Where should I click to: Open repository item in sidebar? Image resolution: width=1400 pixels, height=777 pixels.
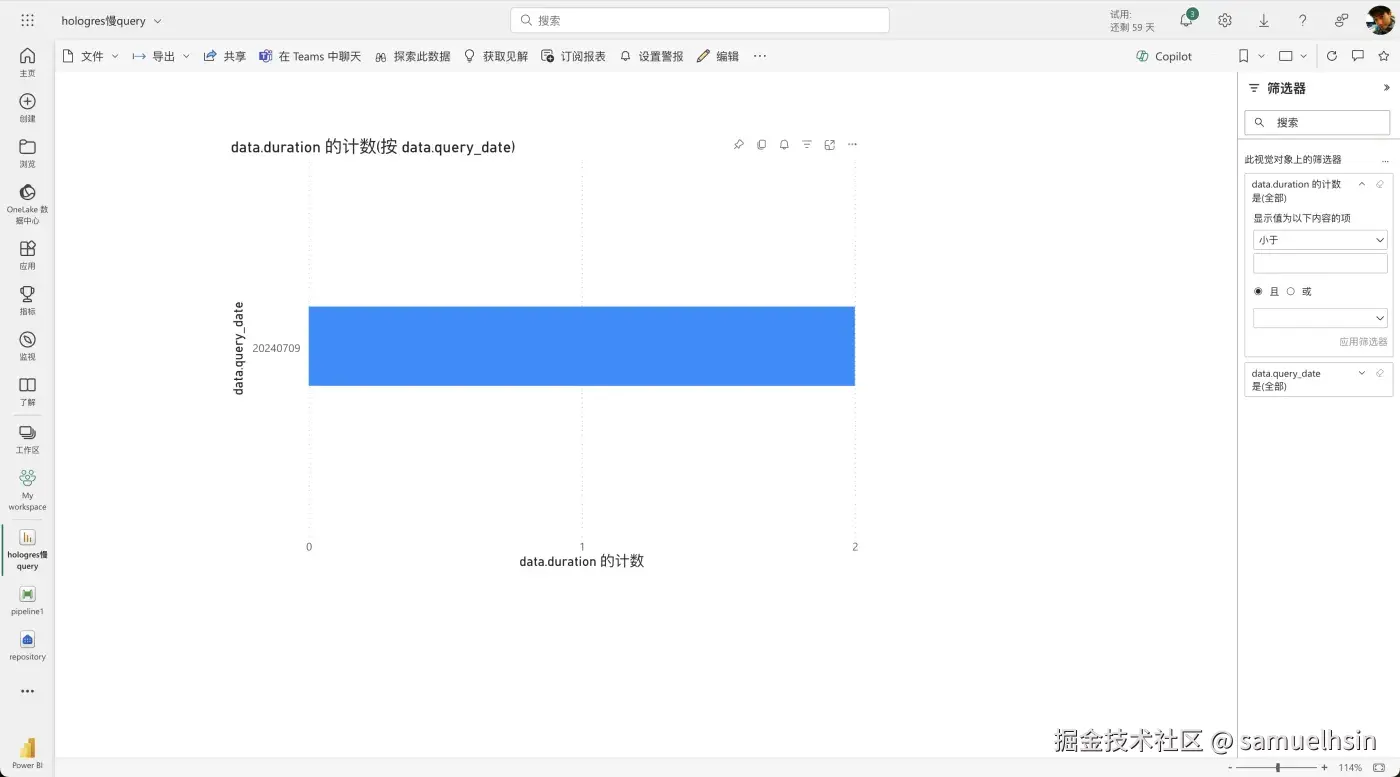[27, 646]
